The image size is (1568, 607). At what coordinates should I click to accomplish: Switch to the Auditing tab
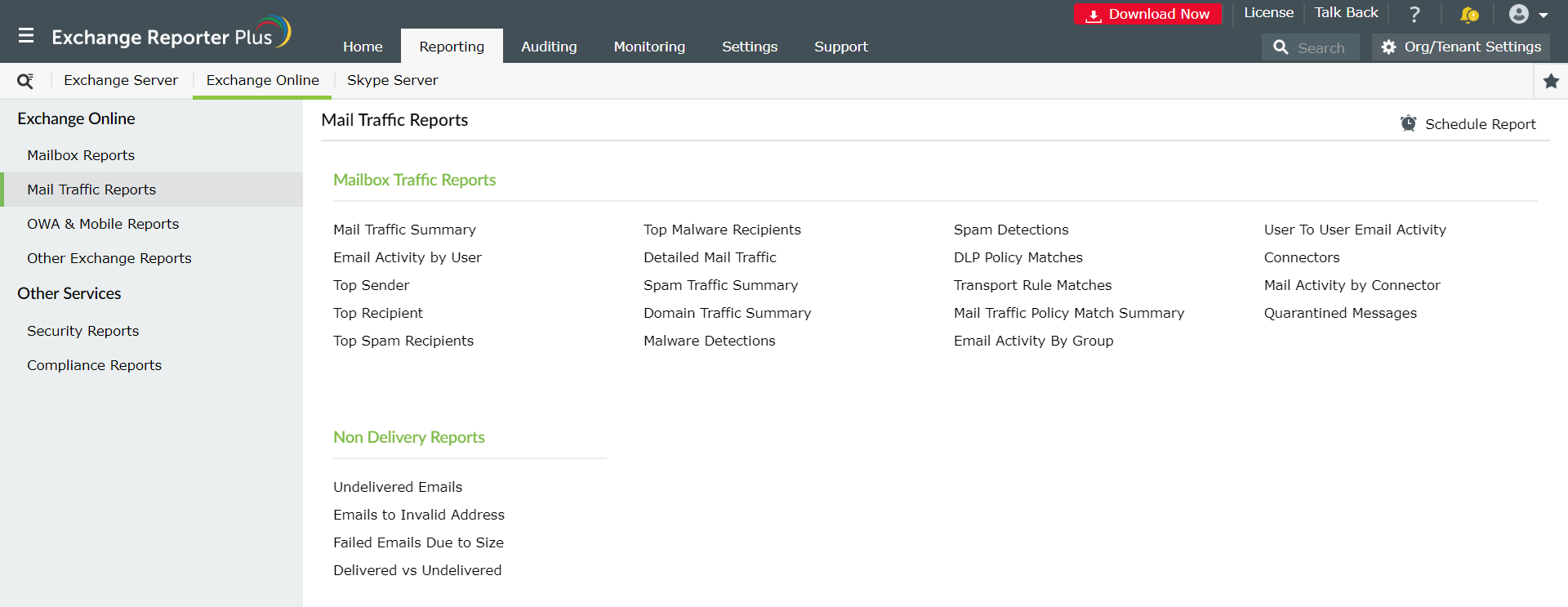tap(549, 47)
